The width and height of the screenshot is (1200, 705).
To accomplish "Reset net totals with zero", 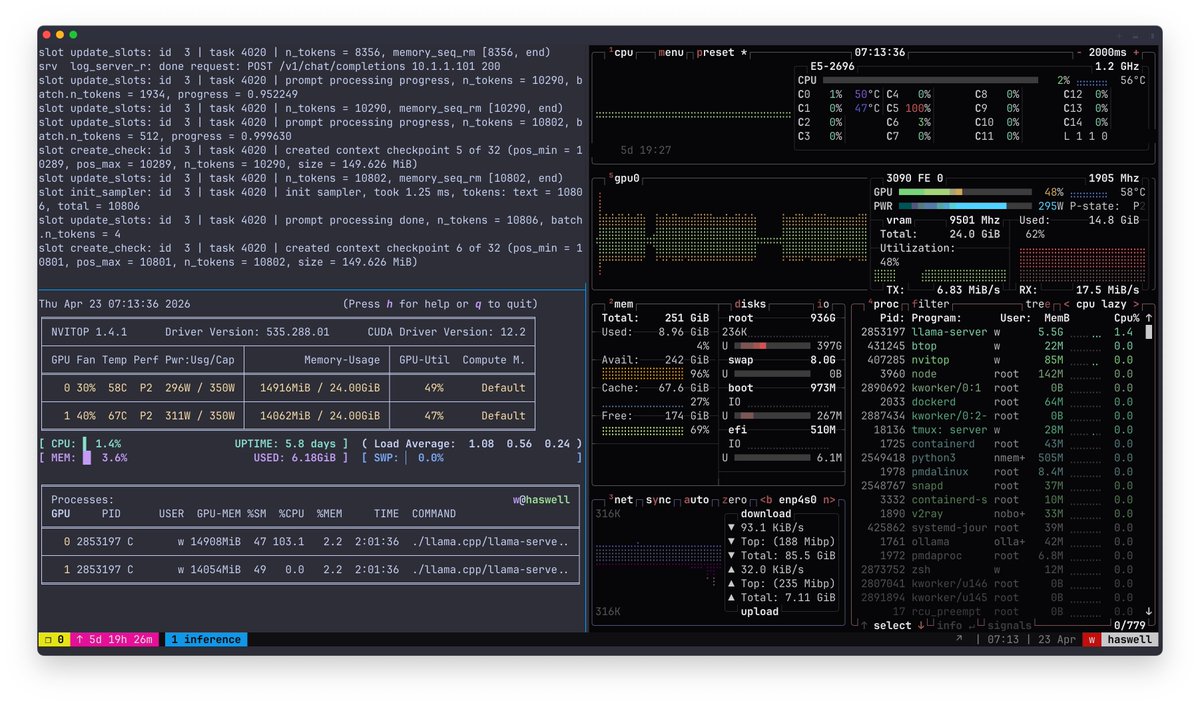I will [x=734, y=500].
